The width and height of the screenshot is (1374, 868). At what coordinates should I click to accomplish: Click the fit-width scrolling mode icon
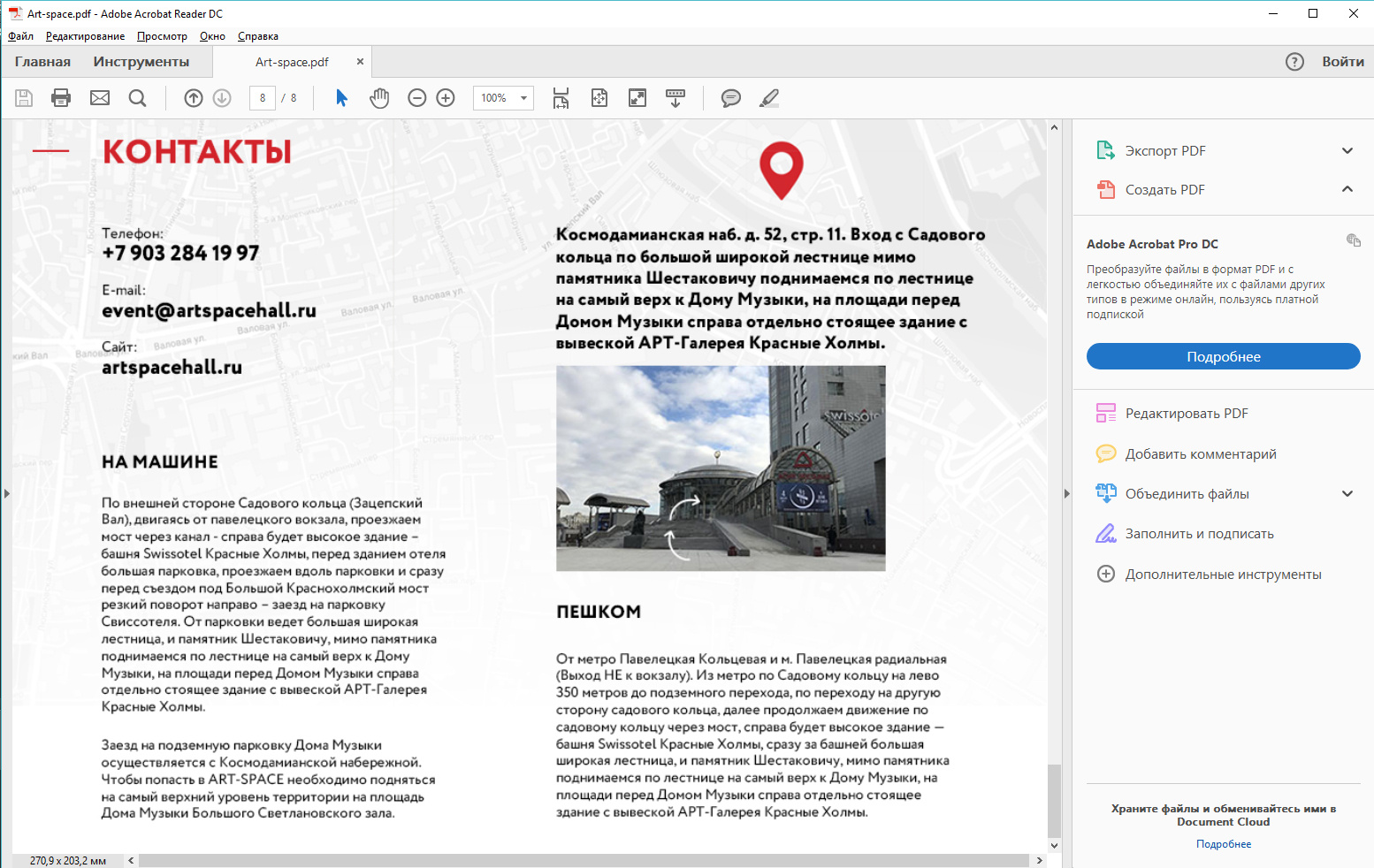tap(561, 98)
